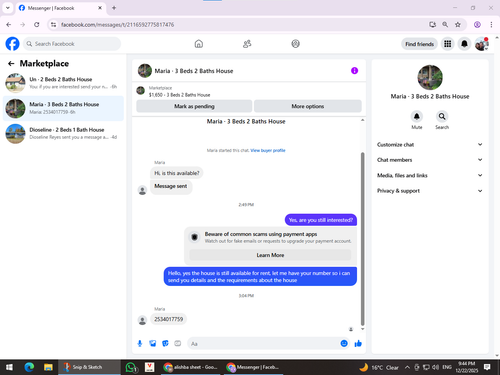This screenshot has width=500, height=375.
Task: Open the Facebook menu grid icon
Action: (448, 44)
